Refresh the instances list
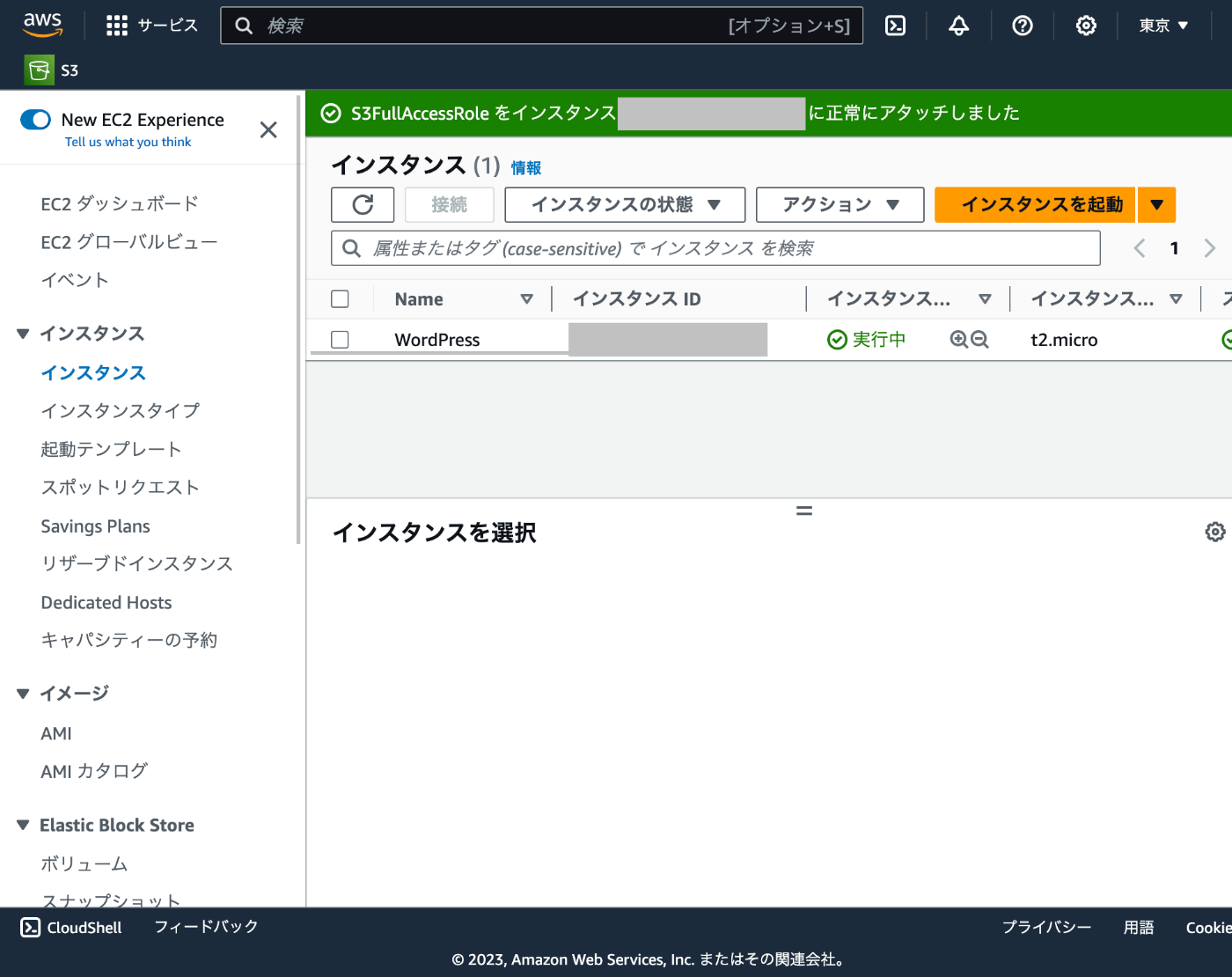 point(363,204)
